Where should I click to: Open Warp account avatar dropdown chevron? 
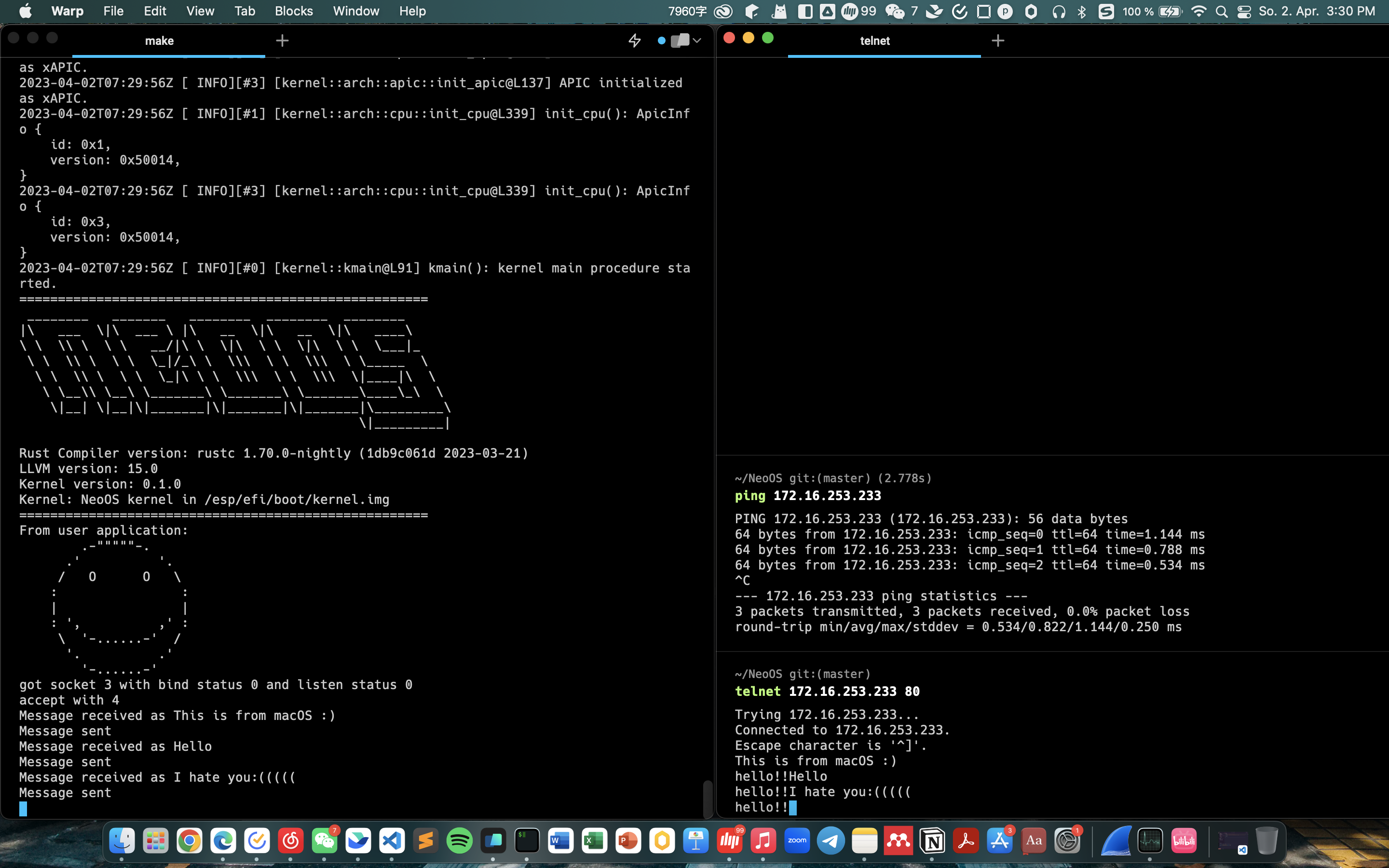click(x=697, y=41)
